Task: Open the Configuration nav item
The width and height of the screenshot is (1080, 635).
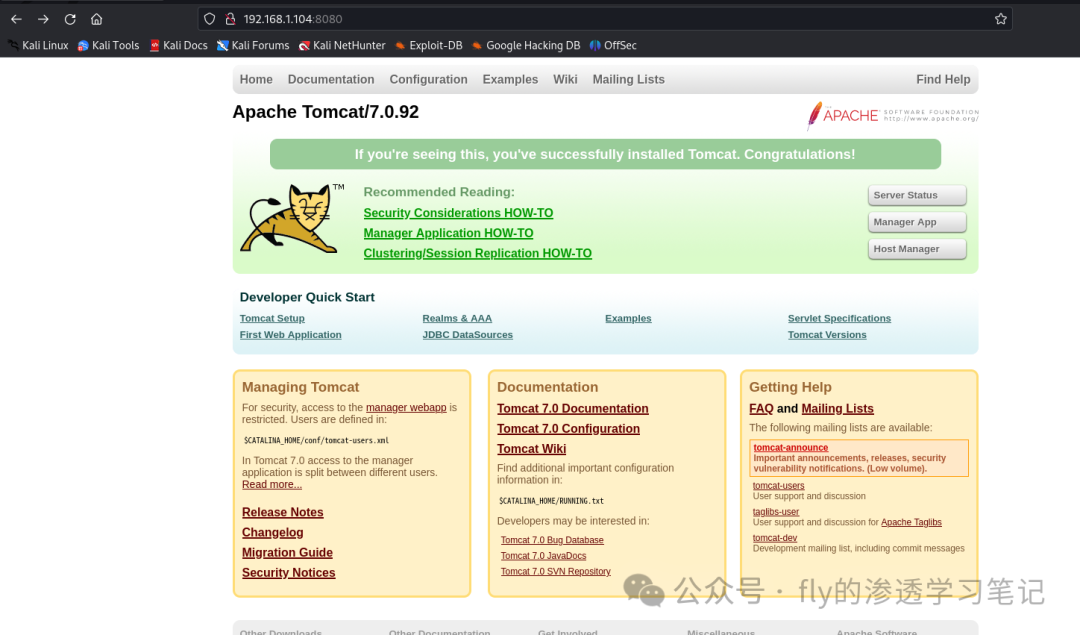Action: pyautogui.click(x=428, y=79)
